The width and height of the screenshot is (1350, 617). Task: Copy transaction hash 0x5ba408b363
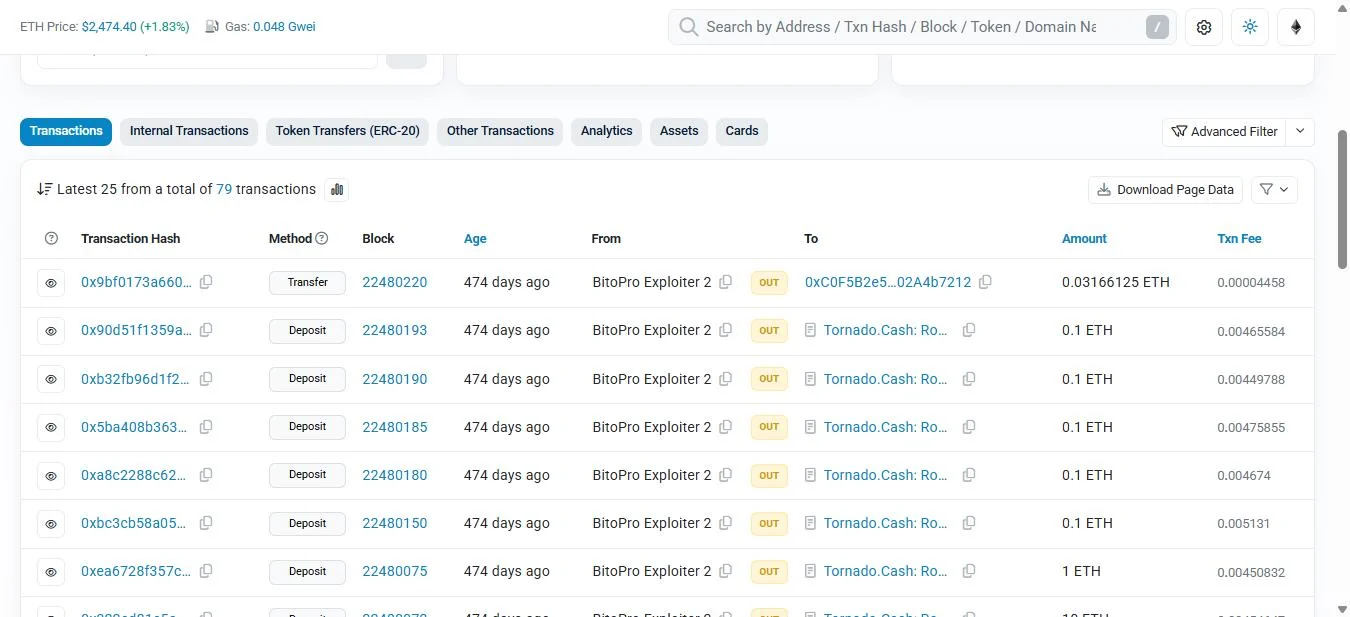206,427
